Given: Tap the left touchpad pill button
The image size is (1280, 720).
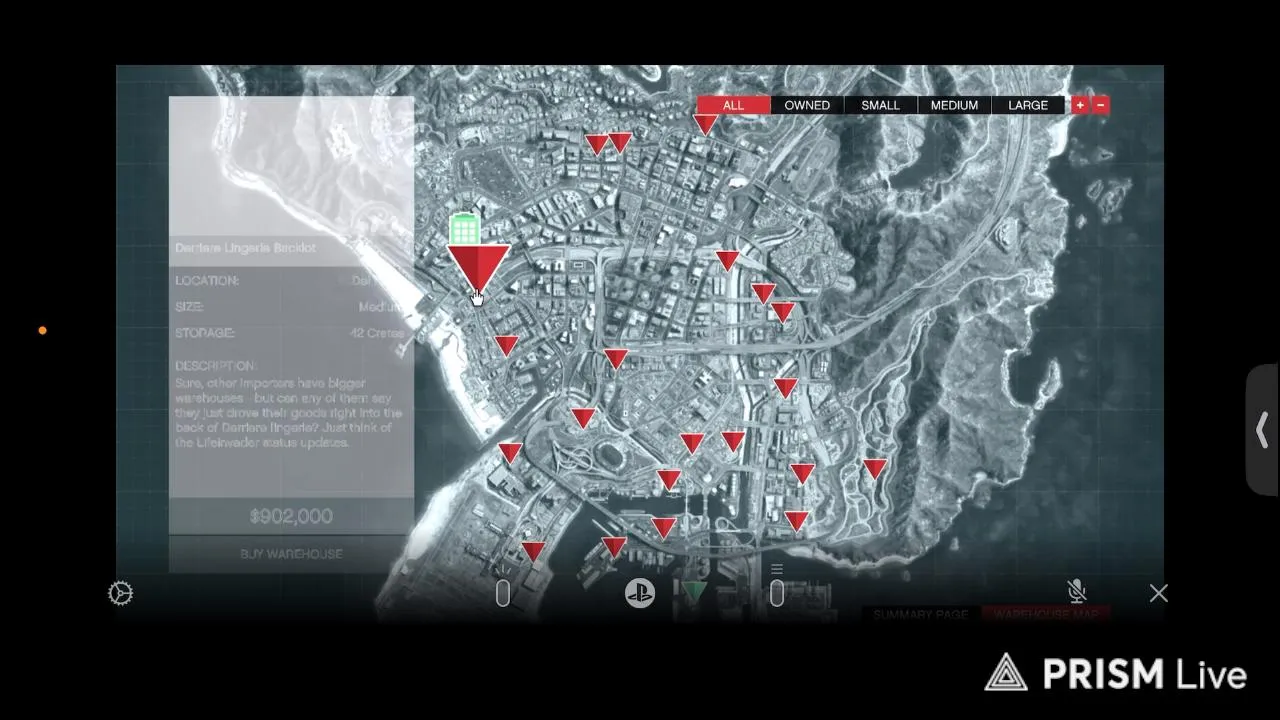Looking at the screenshot, I should pyautogui.click(x=503, y=593).
